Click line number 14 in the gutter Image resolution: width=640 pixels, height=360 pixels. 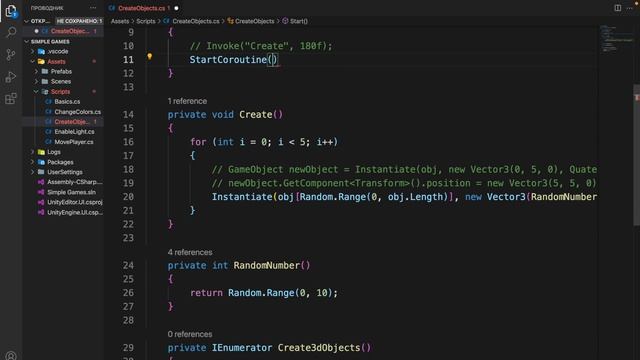pos(128,115)
